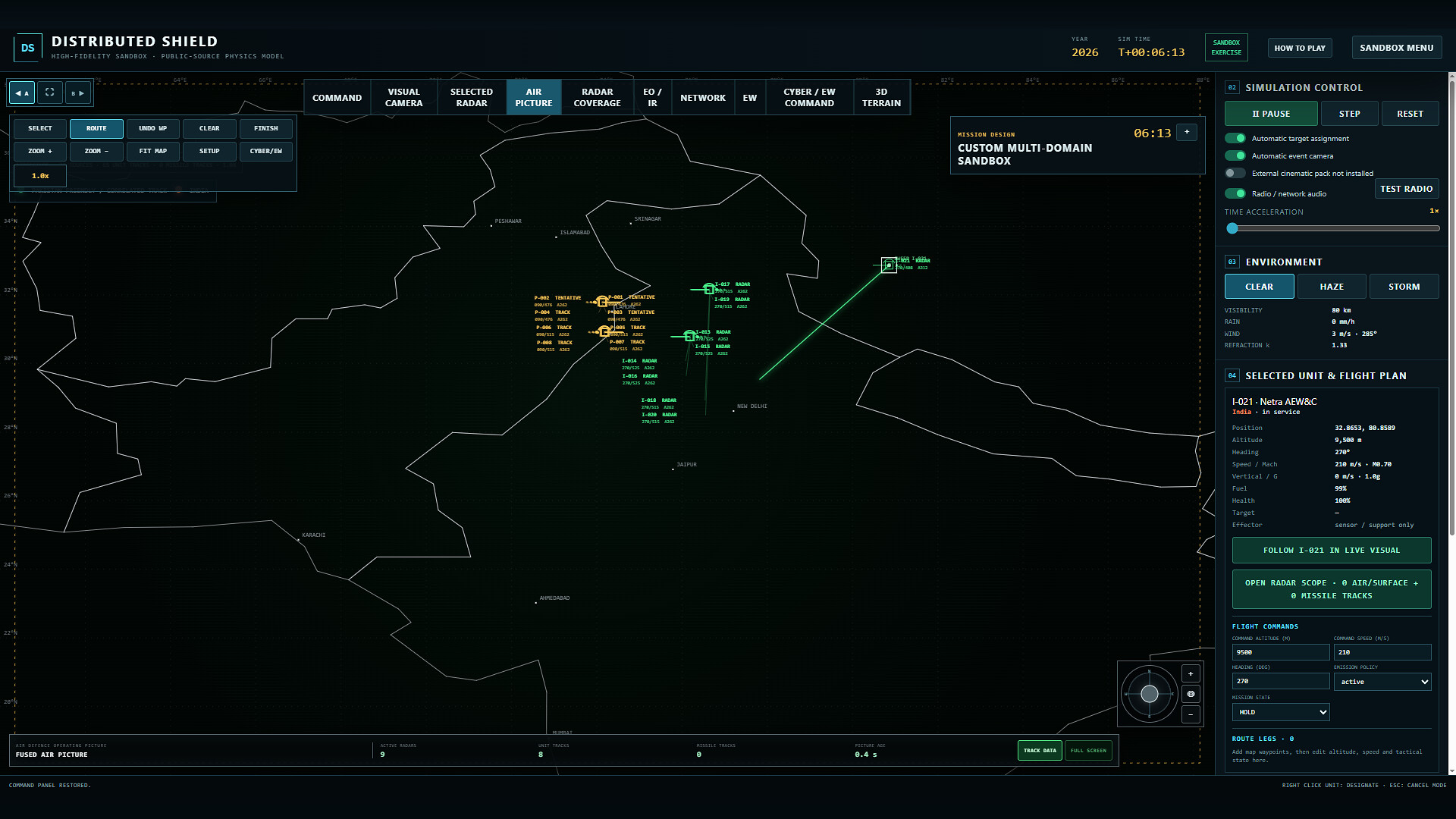The image size is (1456, 819).
Task: Click the TEST RADIO button
Action: (1406, 189)
